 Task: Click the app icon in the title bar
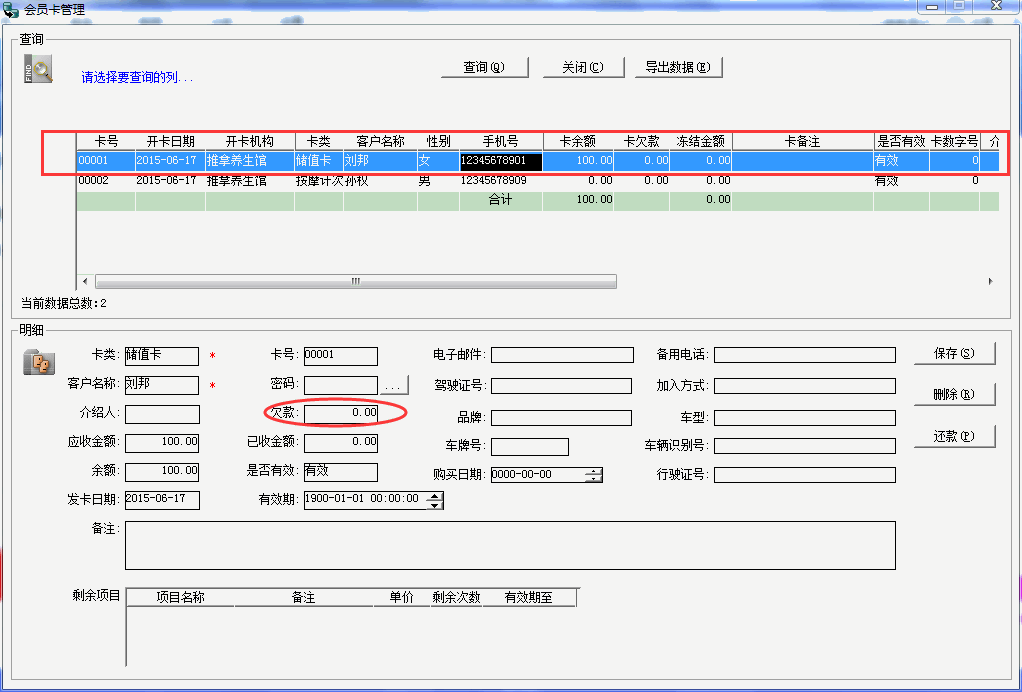pyautogui.click(x=10, y=10)
